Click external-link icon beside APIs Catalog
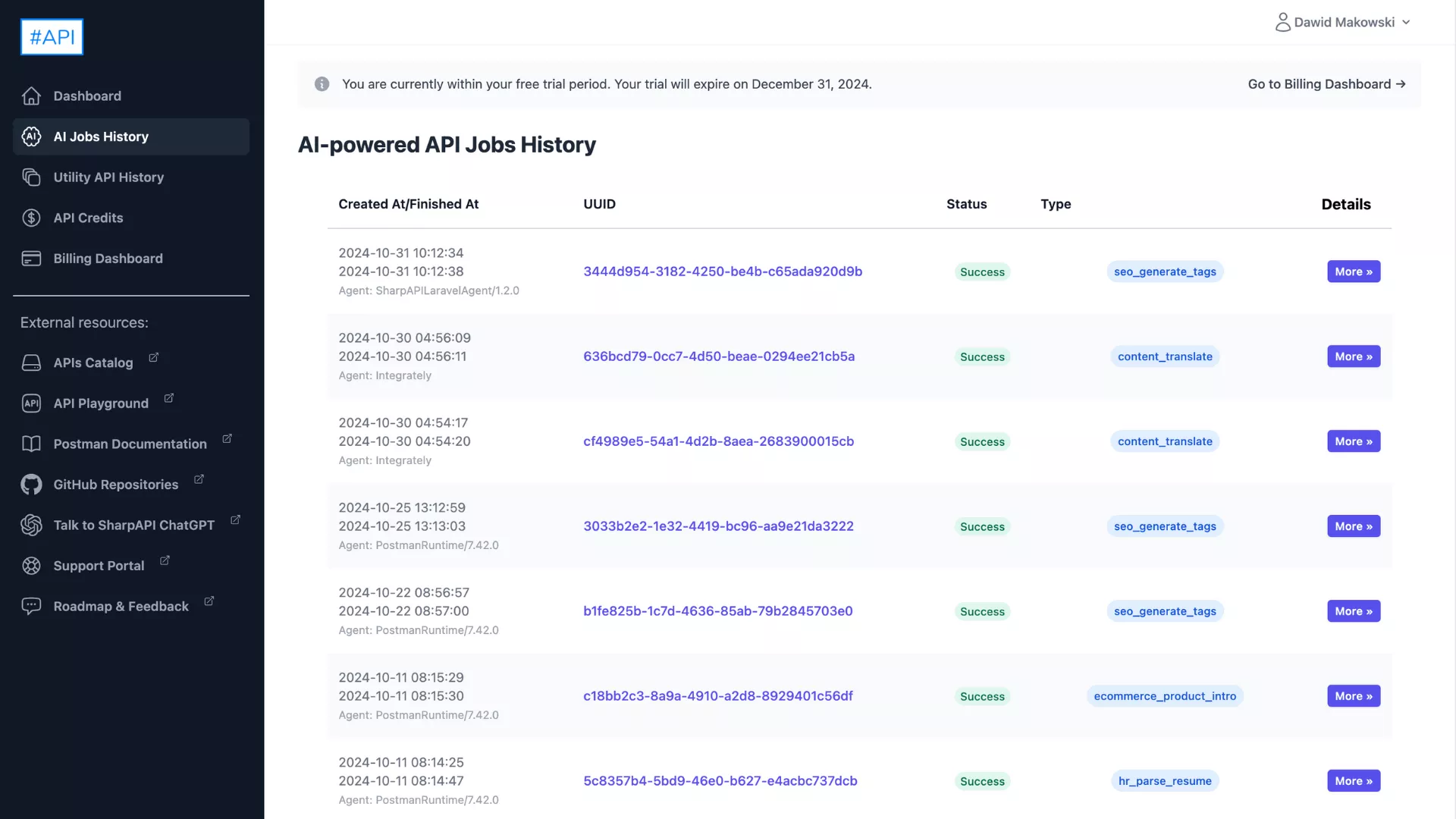Image resolution: width=1456 pixels, height=819 pixels. click(154, 357)
